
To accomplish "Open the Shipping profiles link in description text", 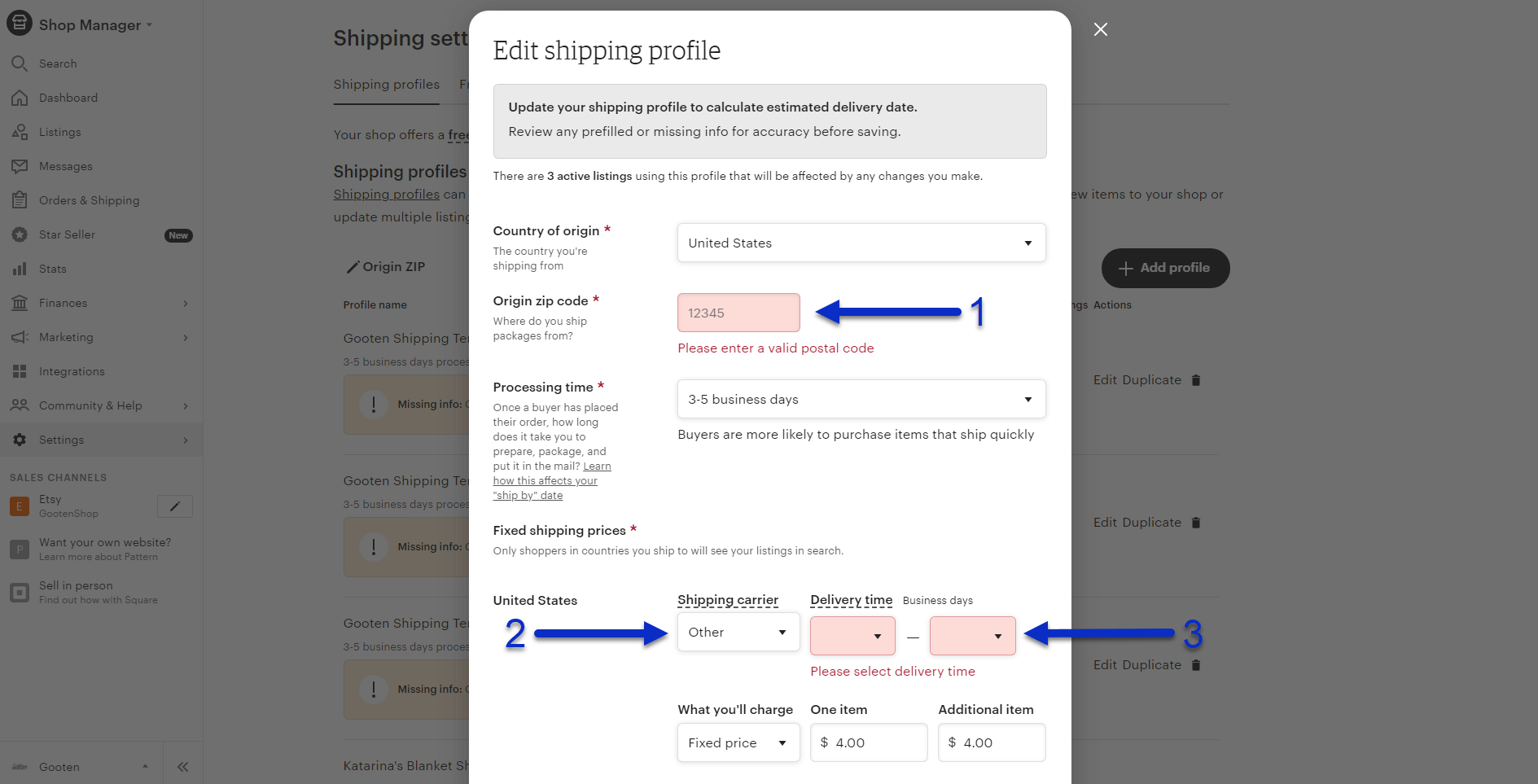I will [386, 194].
